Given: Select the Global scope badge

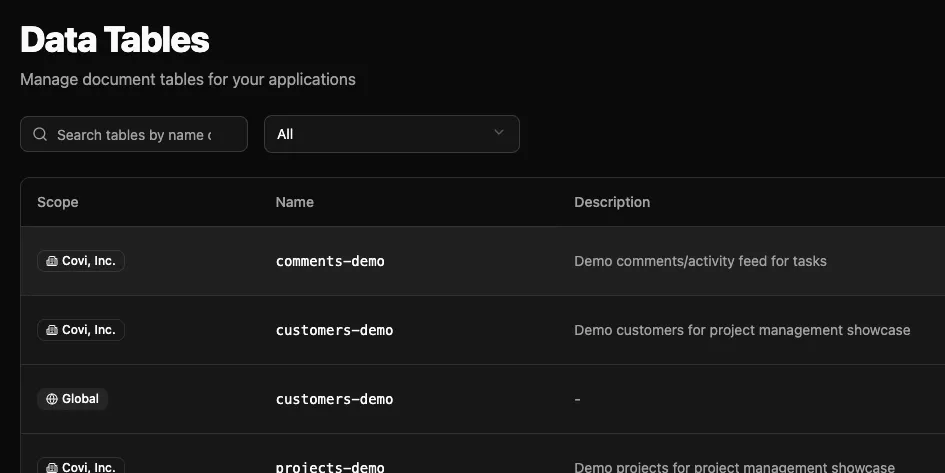Looking at the screenshot, I should (73, 399).
